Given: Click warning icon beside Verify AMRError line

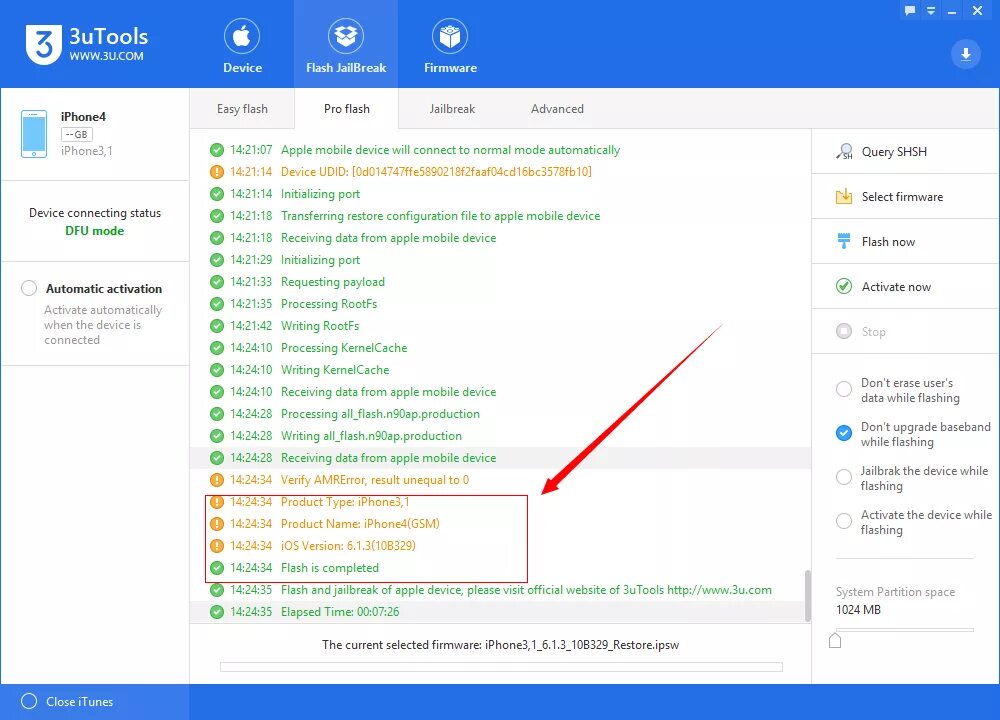Looking at the screenshot, I should (217, 480).
